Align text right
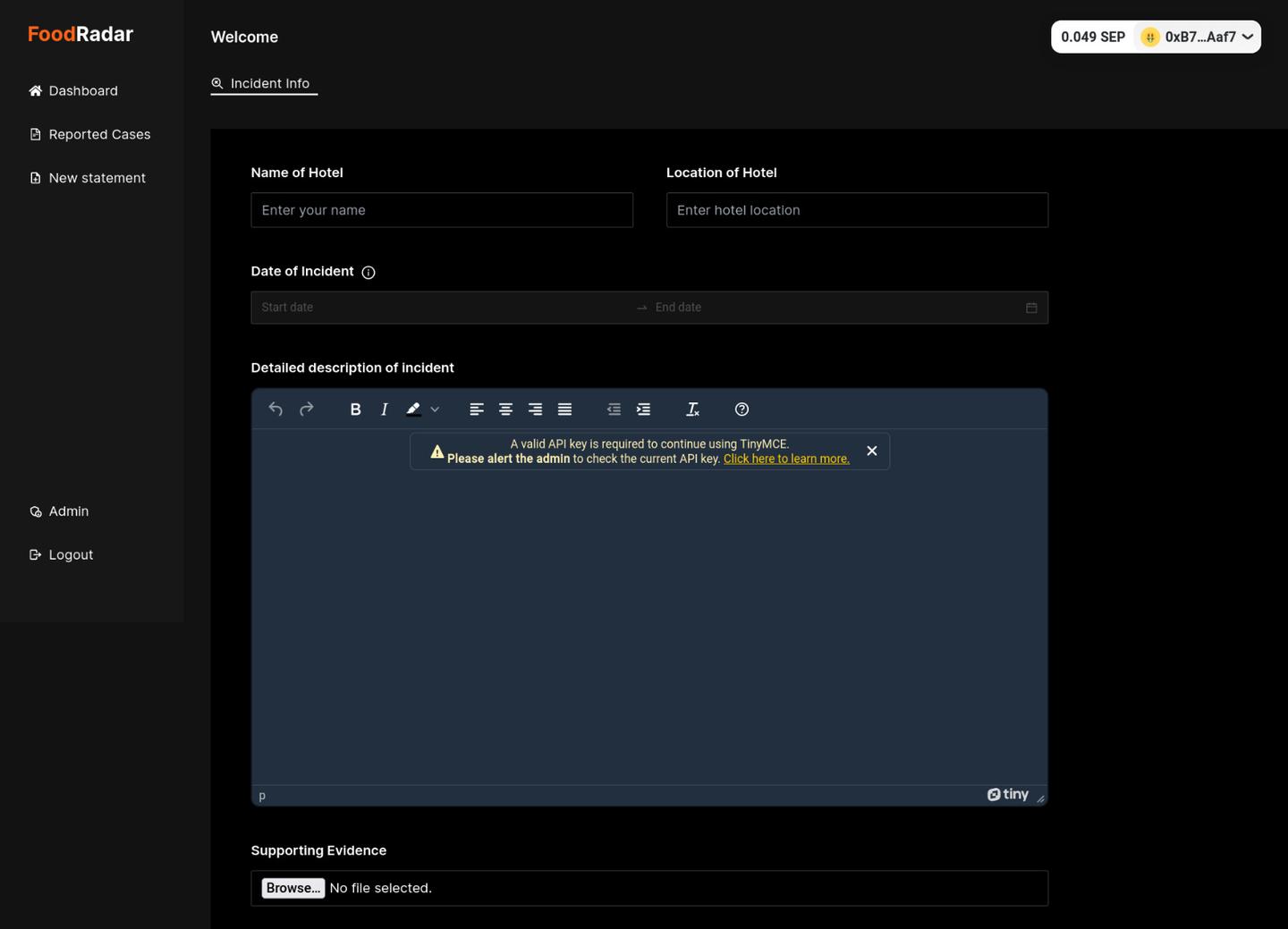The image size is (1288, 929). coord(535,409)
